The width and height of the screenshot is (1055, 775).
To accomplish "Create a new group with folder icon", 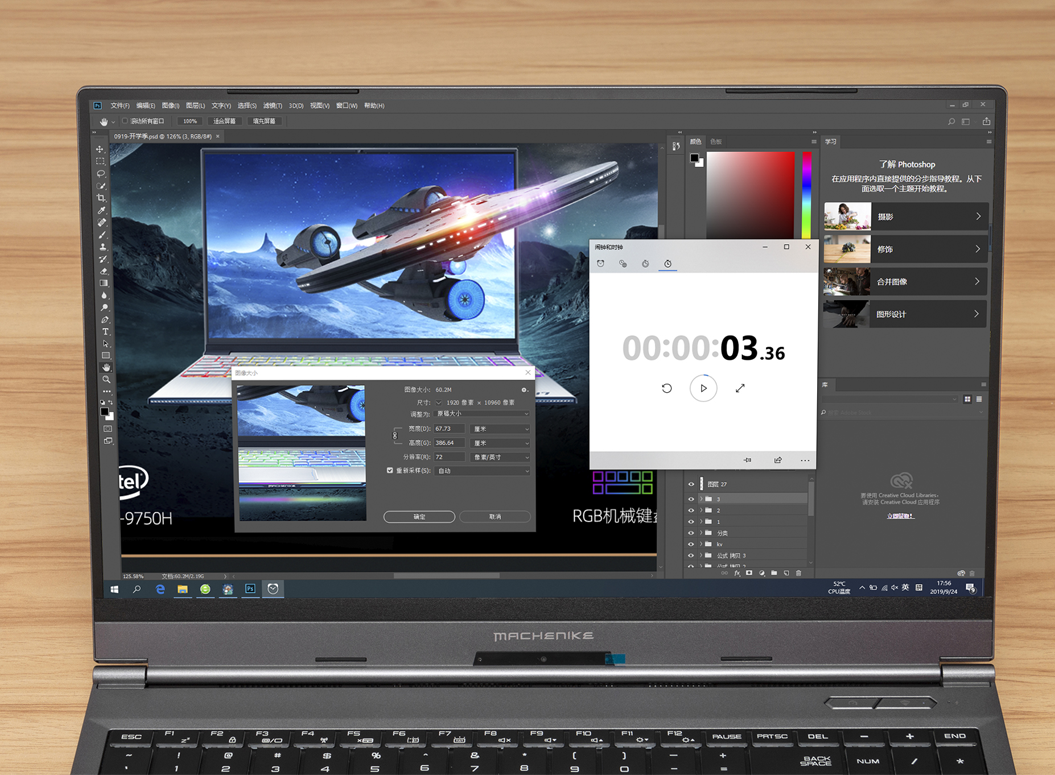I will 774,573.
